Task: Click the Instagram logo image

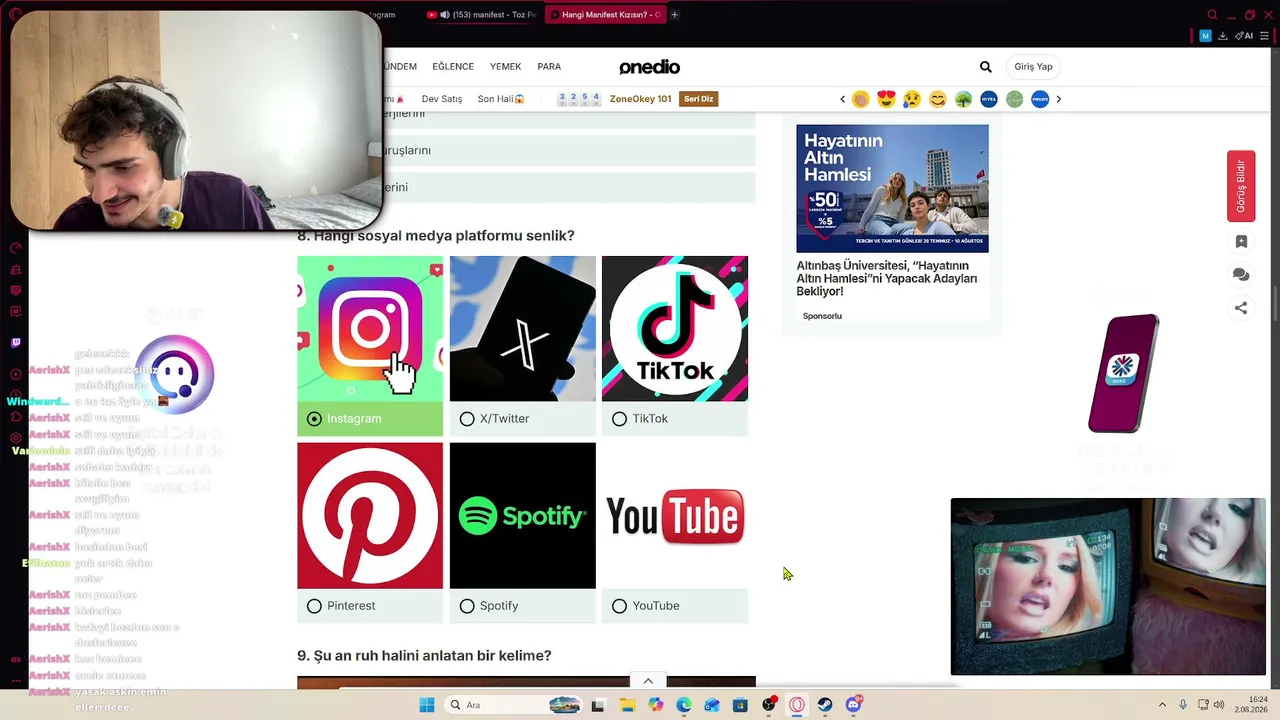Action: pyautogui.click(x=370, y=329)
